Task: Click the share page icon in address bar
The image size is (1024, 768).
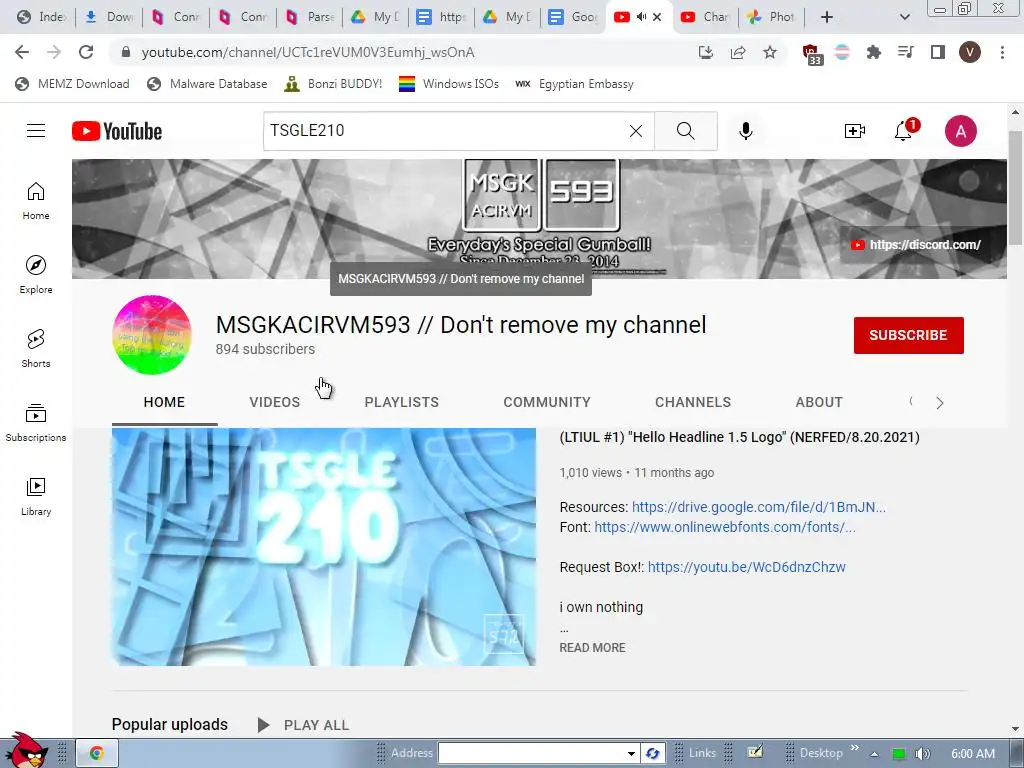Action: [738, 52]
